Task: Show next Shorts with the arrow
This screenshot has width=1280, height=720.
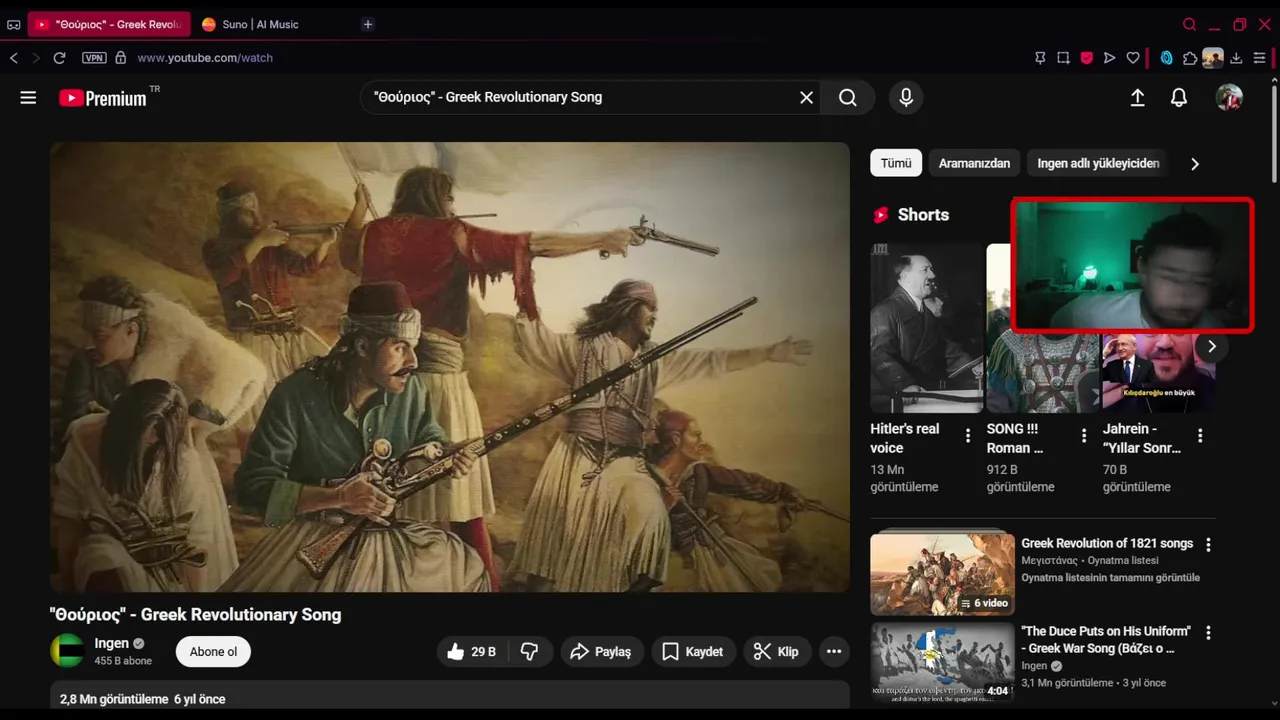Action: [x=1211, y=347]
